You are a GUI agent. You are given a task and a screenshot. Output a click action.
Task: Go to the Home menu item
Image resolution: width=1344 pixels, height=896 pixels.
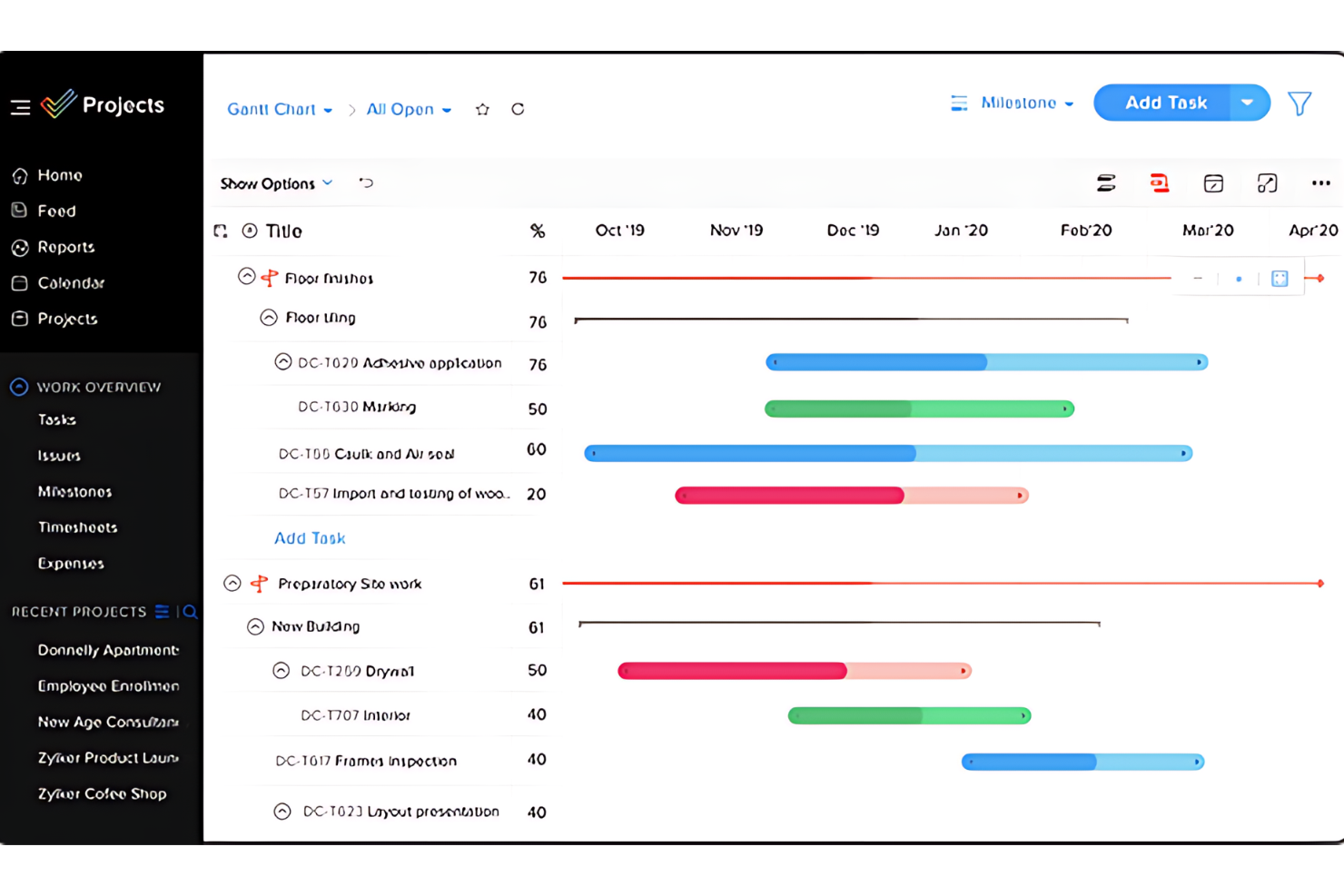(60, 174)
